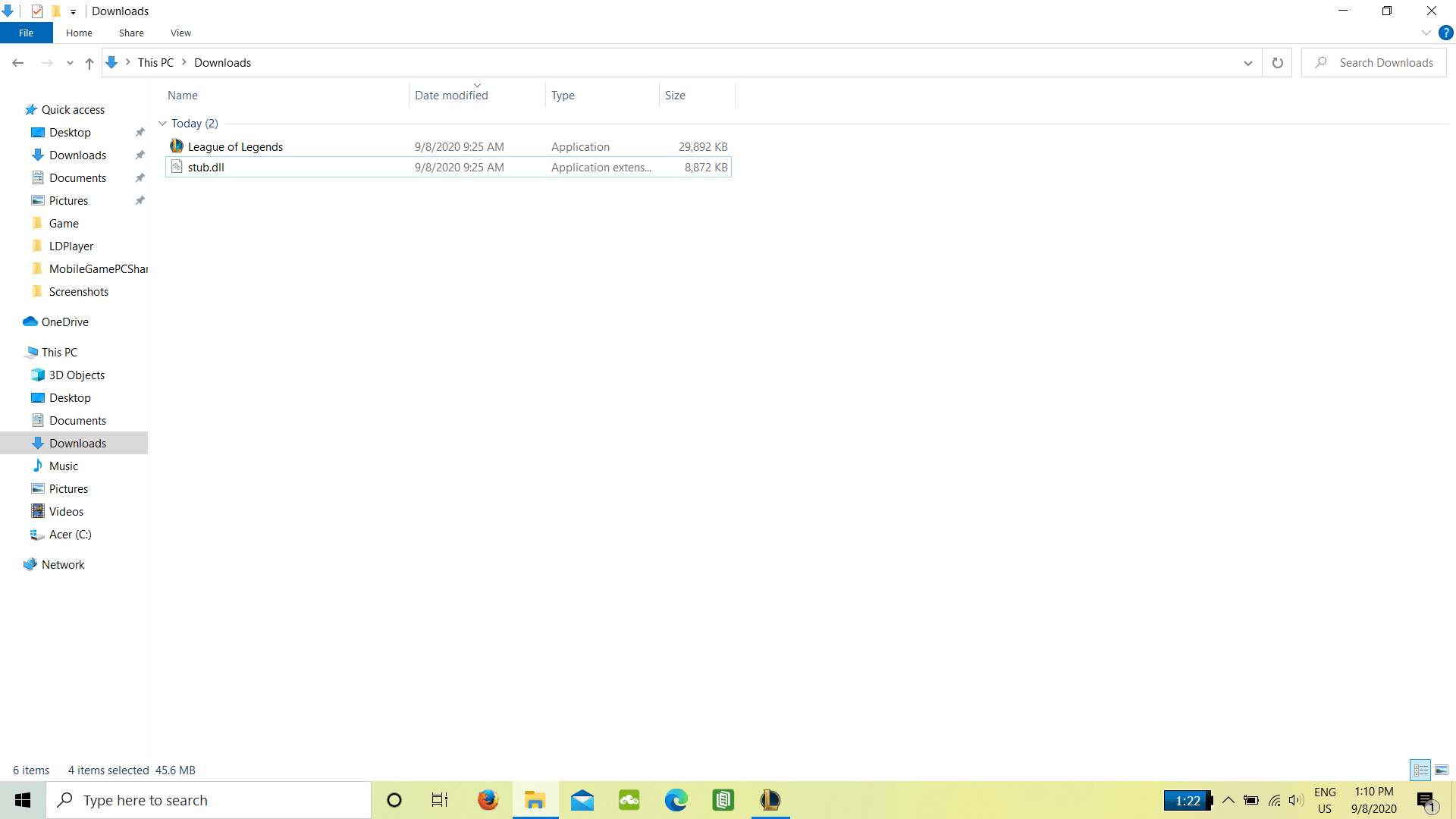Click the New folder quick access icon

tap(56, 11)
